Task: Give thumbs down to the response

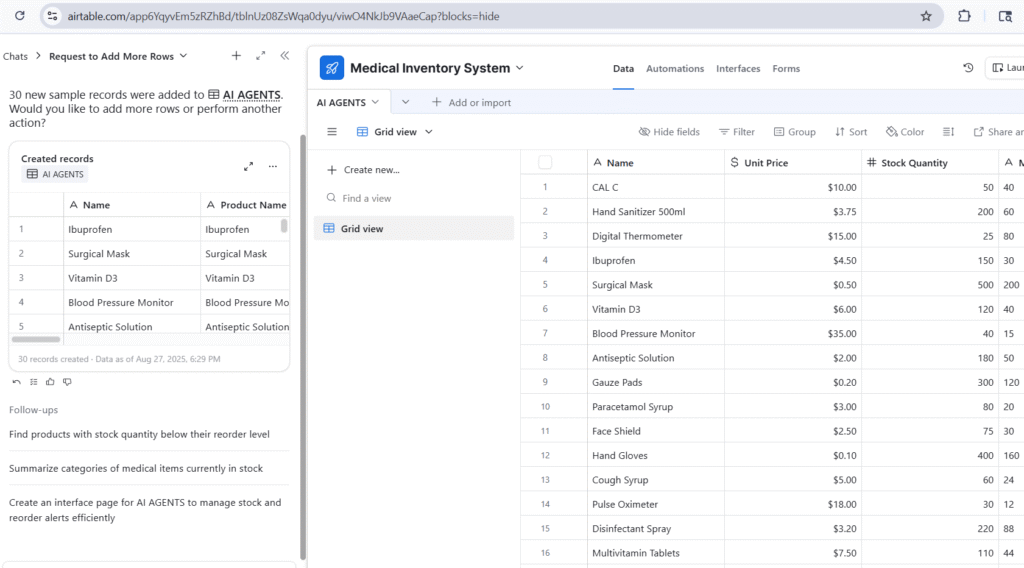Action: [67, 381]
